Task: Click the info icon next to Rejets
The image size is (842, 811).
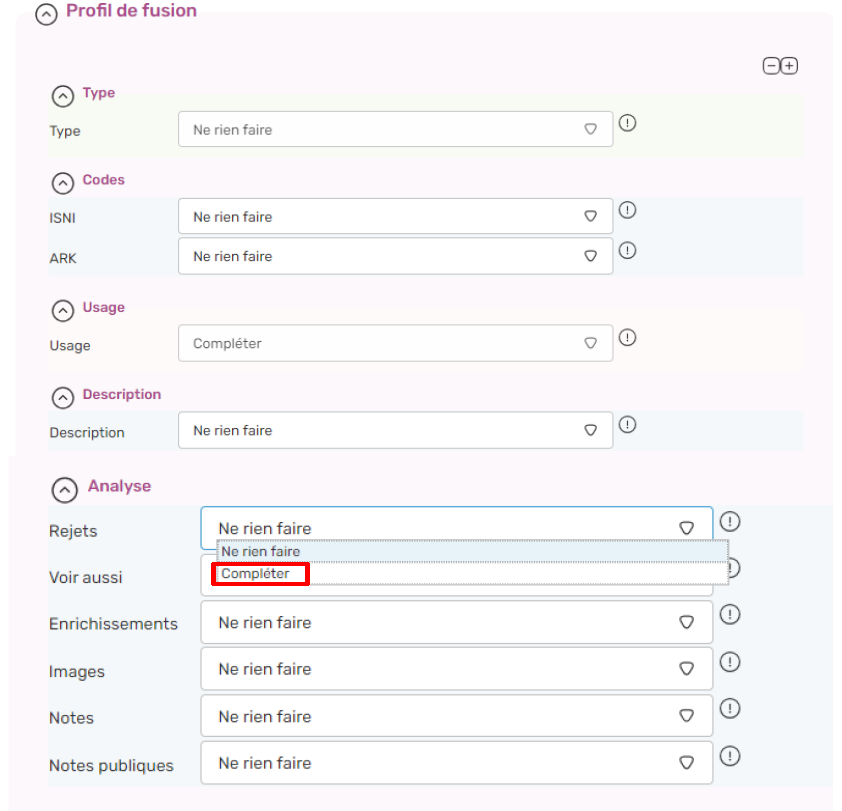Action: [x=730, y=521]
